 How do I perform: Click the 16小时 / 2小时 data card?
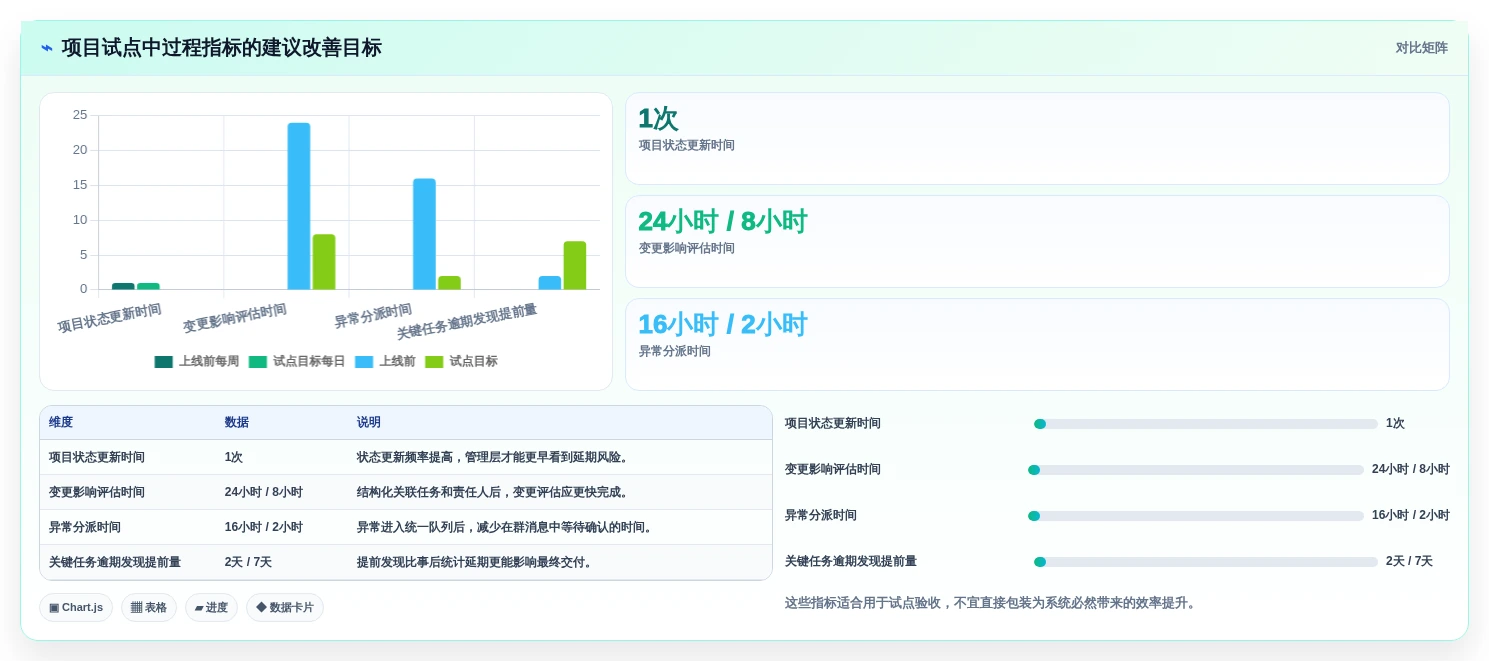(x=1037, y=345)
